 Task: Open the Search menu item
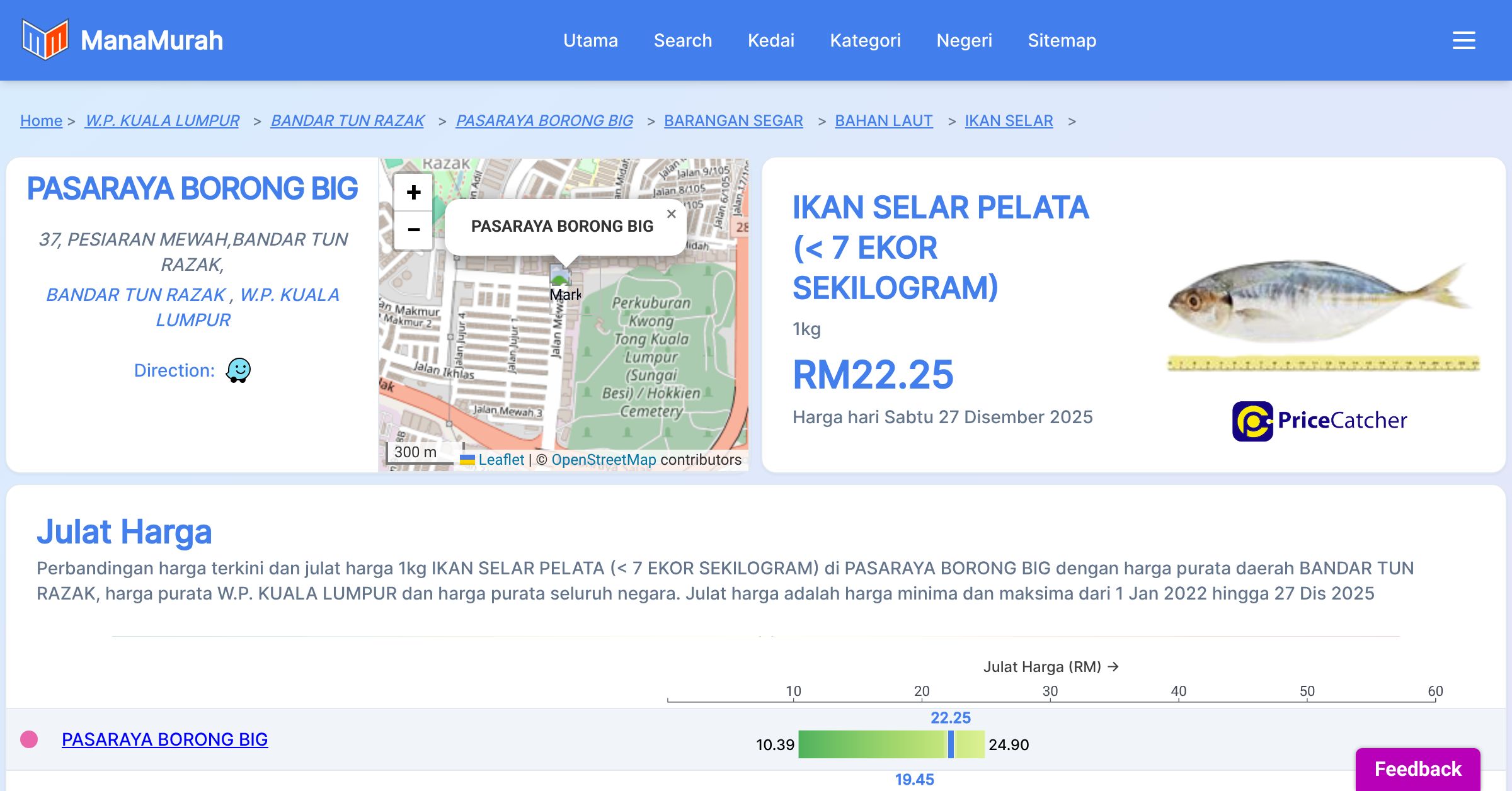(x=682, y=40)
